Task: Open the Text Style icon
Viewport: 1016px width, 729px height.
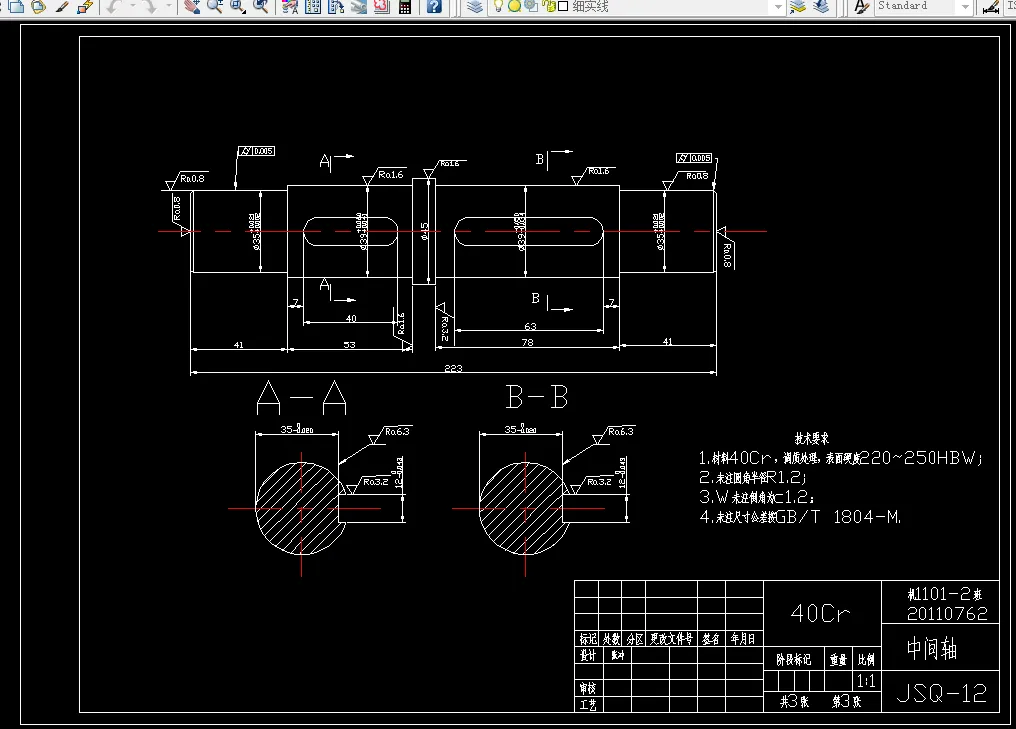Action: [861, 6]
